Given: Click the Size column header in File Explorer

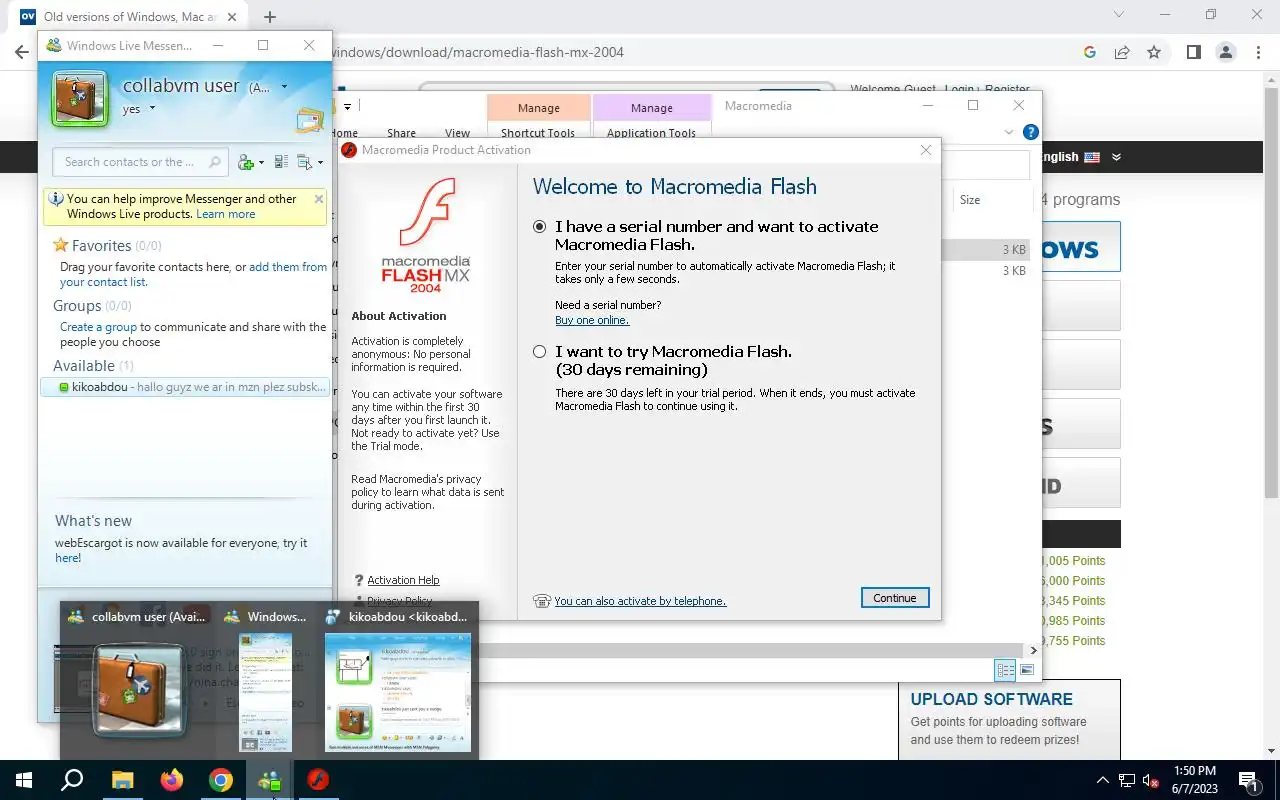Looking at the screenshot, I should tap(970, 200).
